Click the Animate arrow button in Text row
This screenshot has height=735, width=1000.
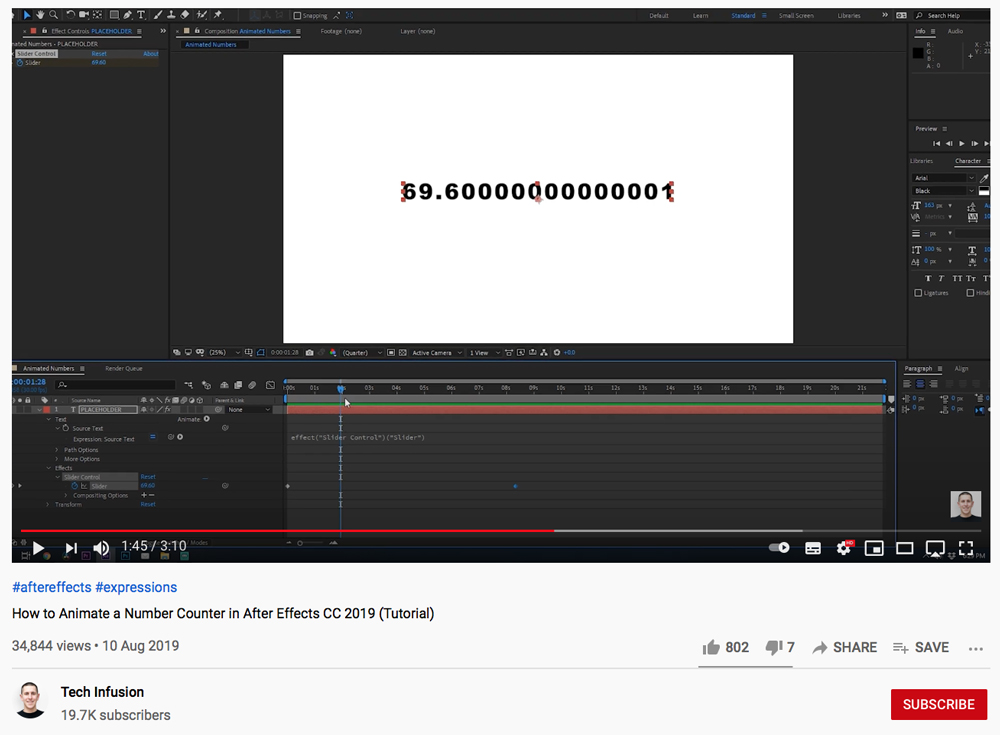tap(207, 419)
